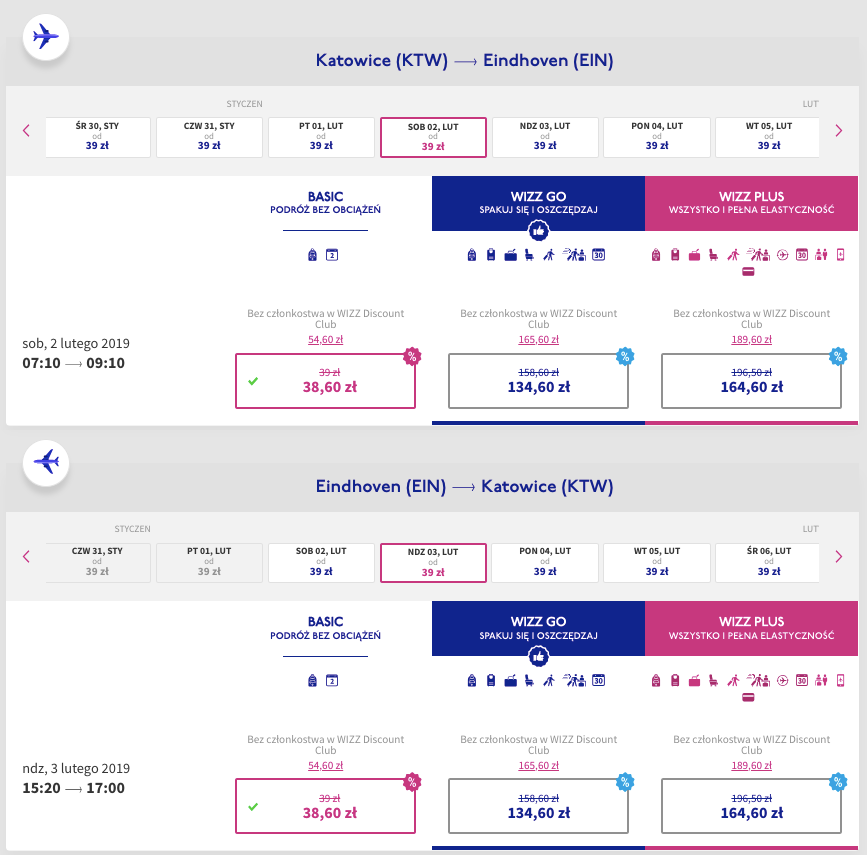Screen dimensions: 867x855
Task: Click the airplane icon above Katowice–Eindhoven flight
Action: tap(45, 36)
